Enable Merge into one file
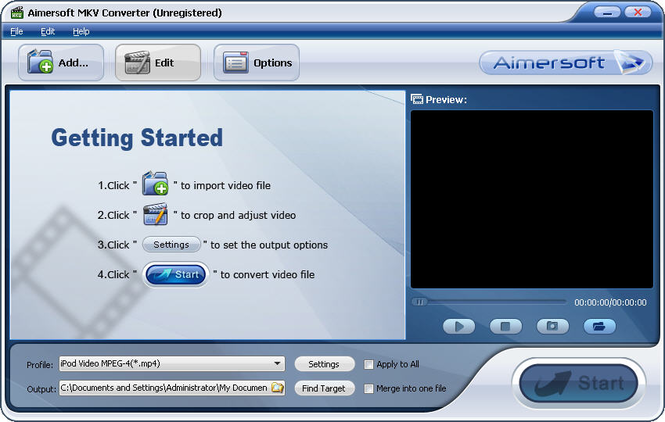Screen dimensions: 665x422 (369, 388)
